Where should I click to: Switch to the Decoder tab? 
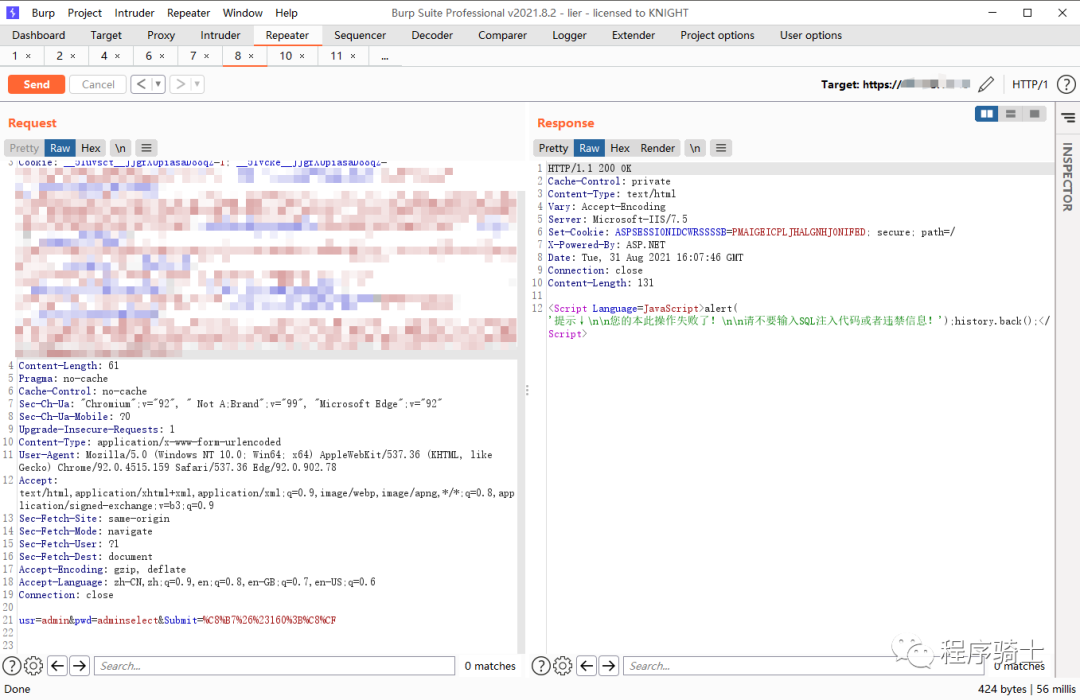(432, 35)
